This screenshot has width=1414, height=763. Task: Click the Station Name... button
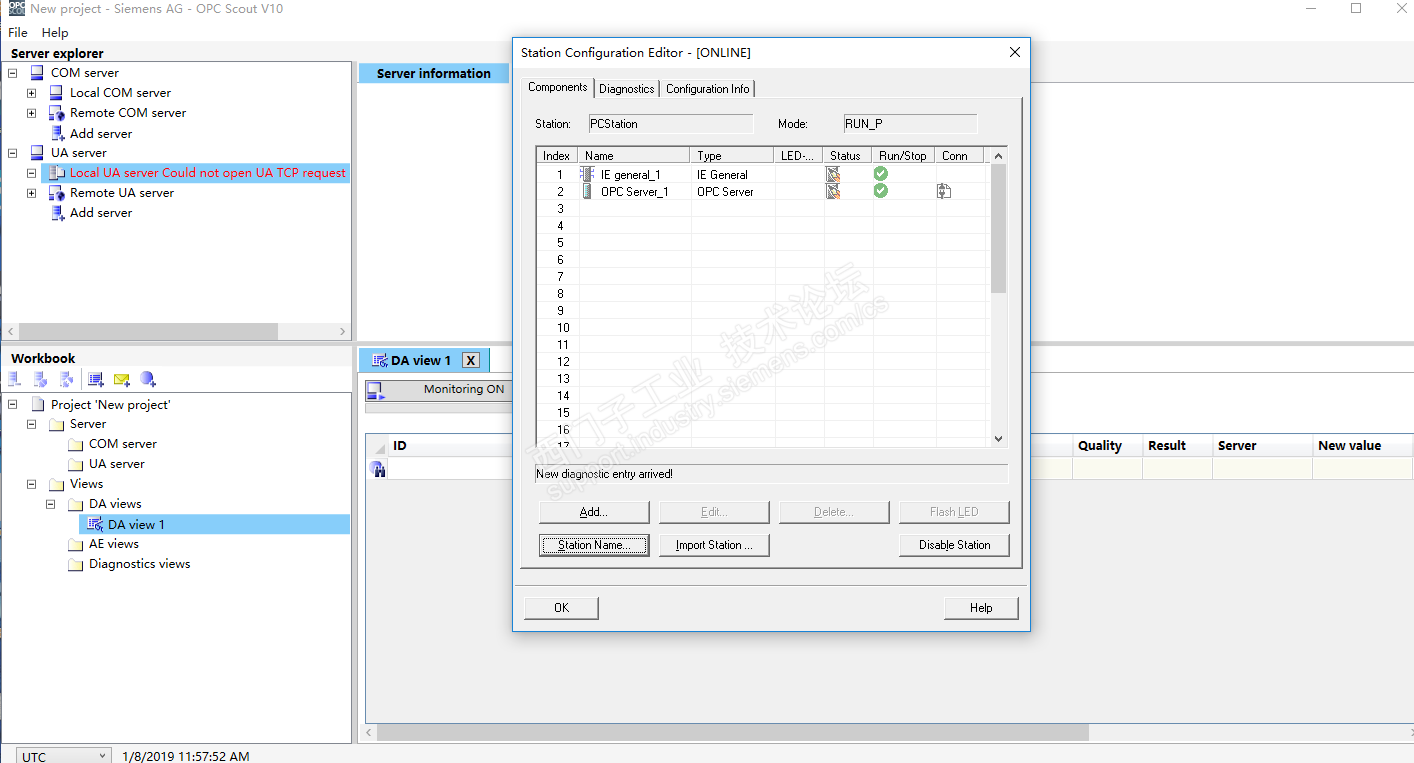coord(594,545)
